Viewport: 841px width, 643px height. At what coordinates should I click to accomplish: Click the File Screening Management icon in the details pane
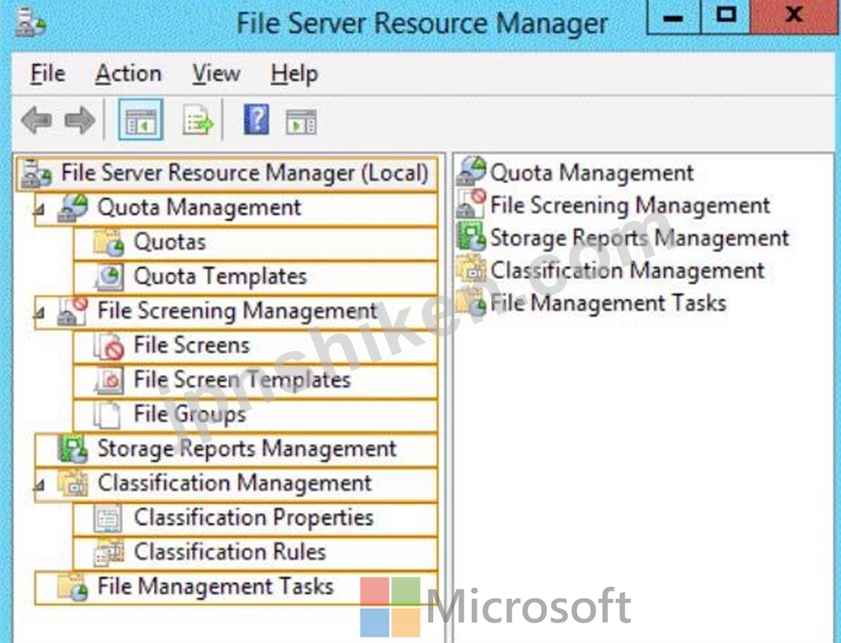tap(471, 204)
